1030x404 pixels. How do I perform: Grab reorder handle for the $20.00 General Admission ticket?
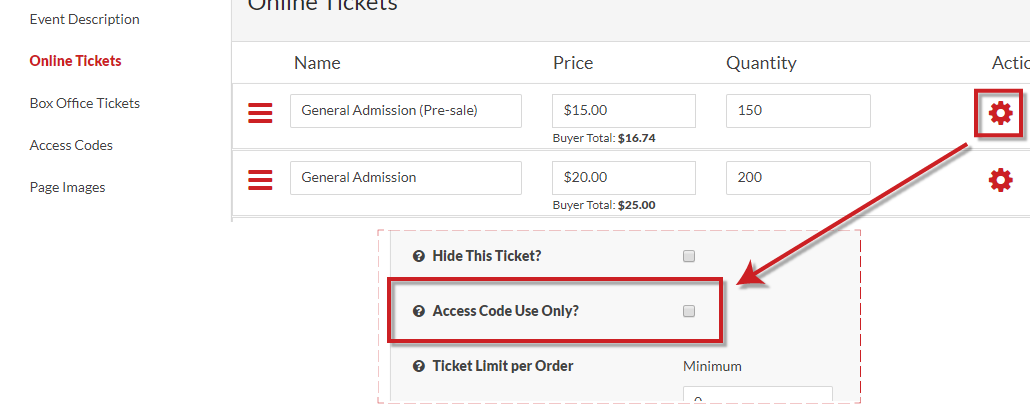click(260, 180)
